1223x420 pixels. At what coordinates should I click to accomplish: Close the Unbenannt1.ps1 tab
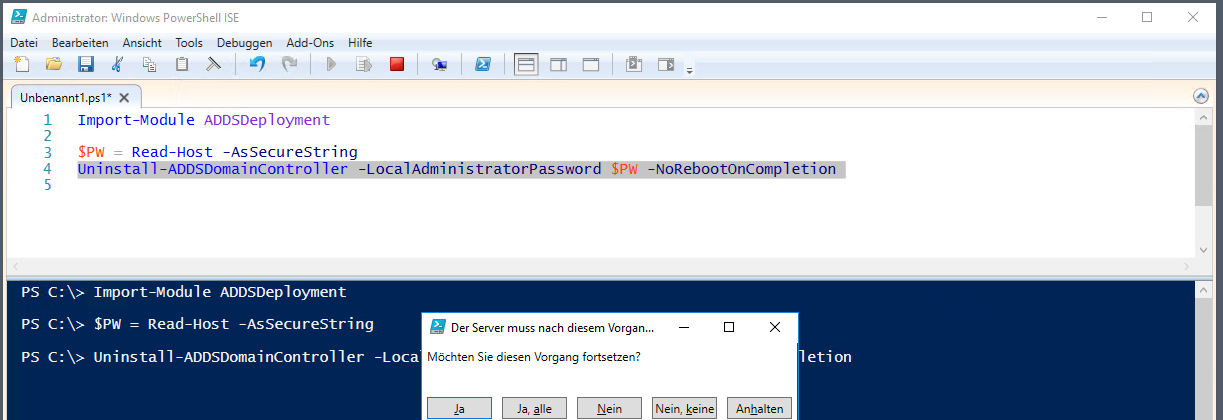point(124,98)
